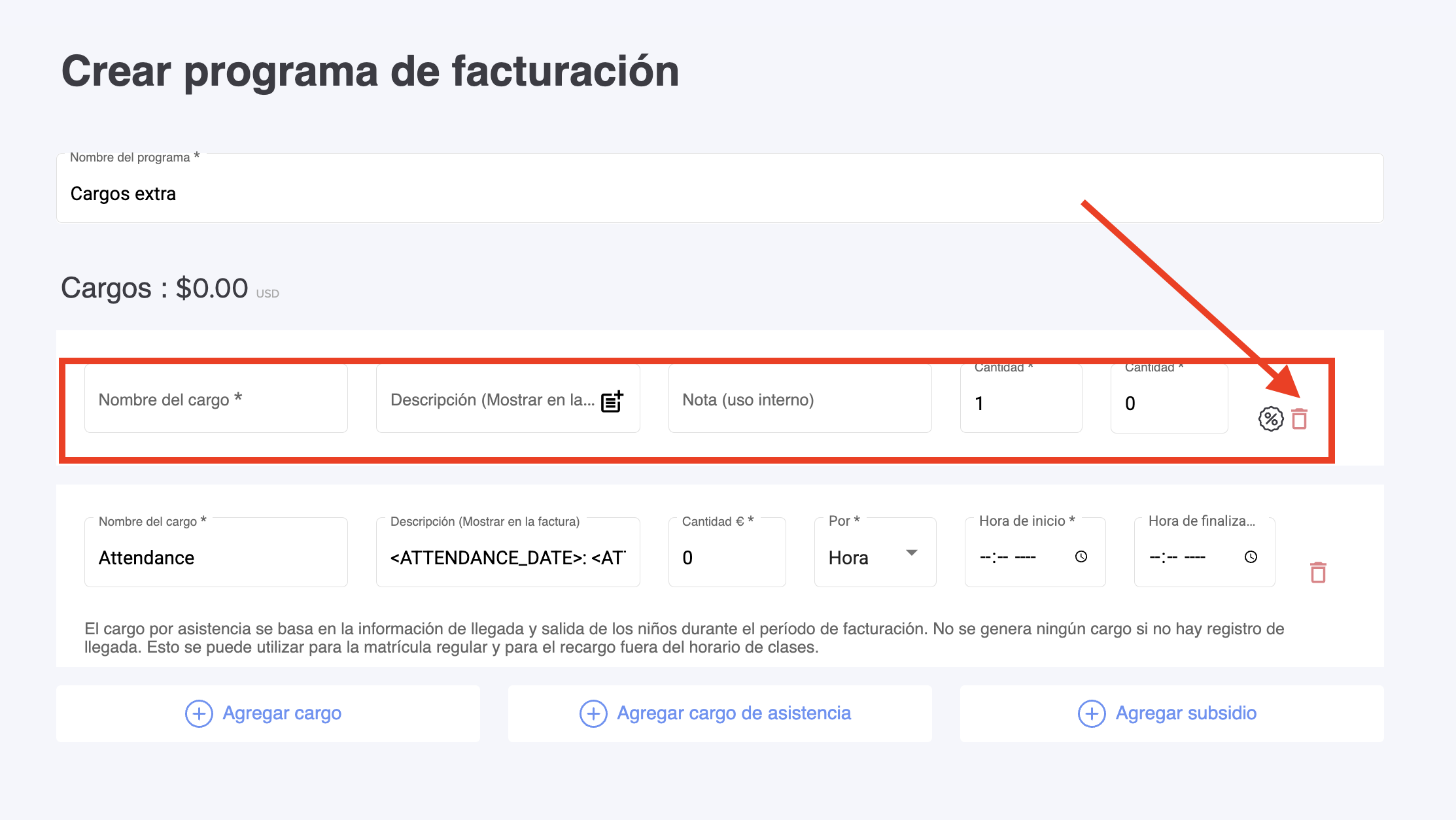Open the Hora de inicio clock picker
1456x820 pixels.
pyautogui.click(x=1081, y=556)
